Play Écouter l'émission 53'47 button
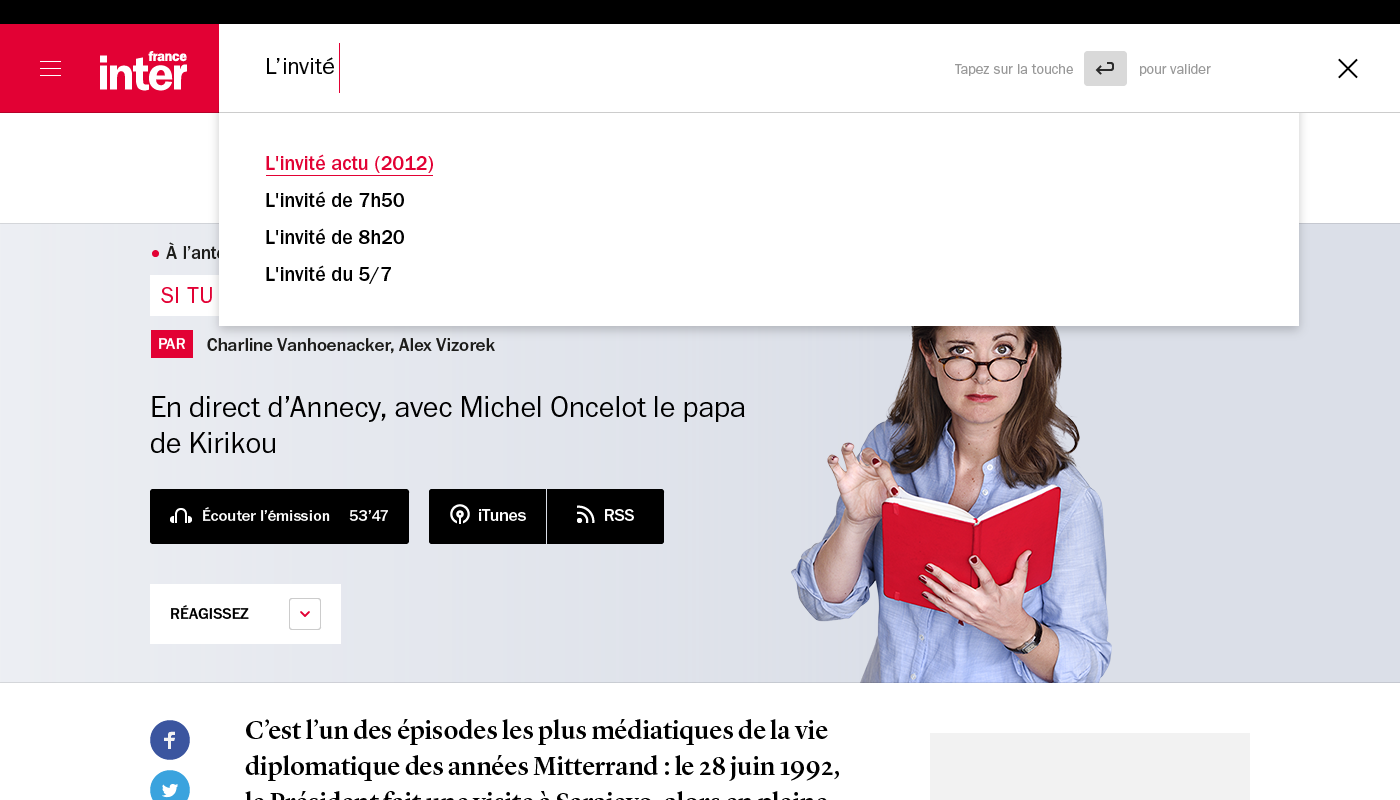The image size is (1400, 800). [280, 516]
